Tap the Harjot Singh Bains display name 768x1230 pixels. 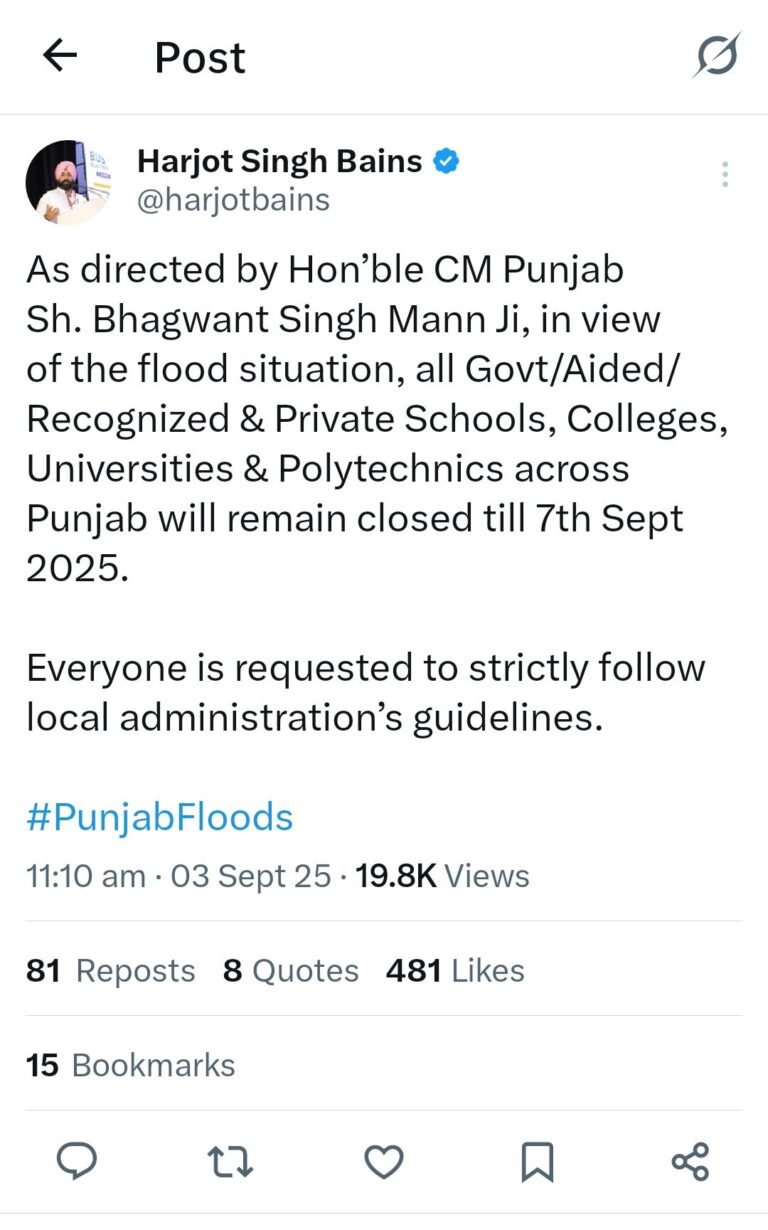(279, 161)
